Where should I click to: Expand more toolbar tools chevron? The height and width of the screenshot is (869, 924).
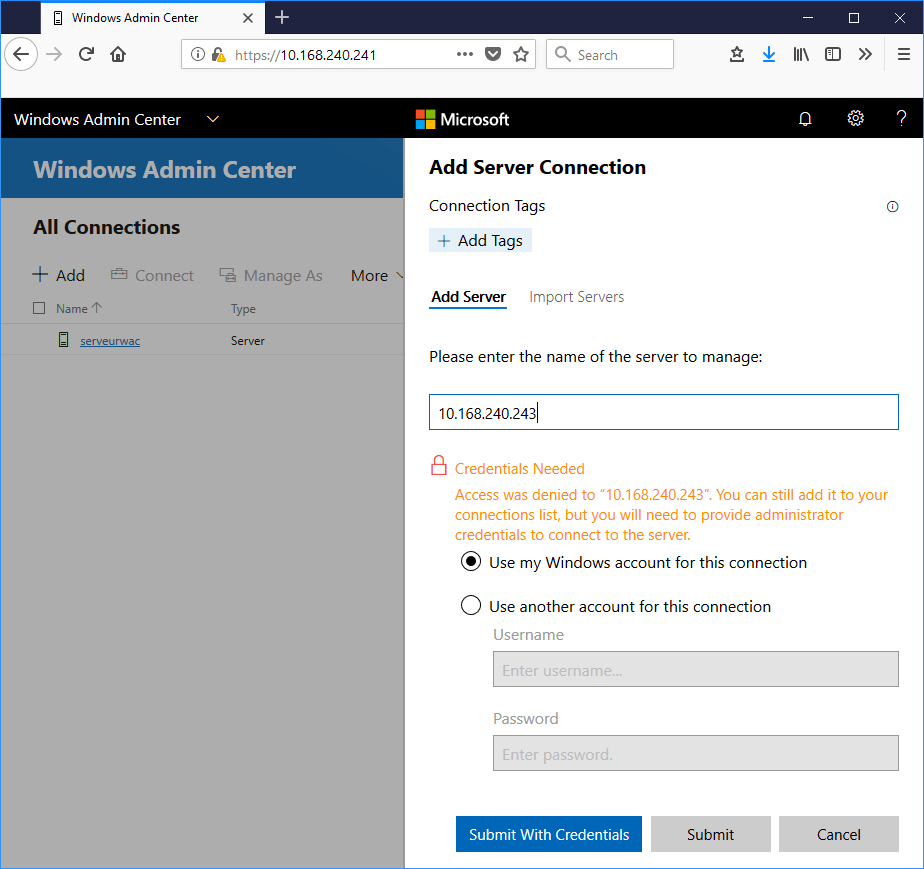pos(864,54)
